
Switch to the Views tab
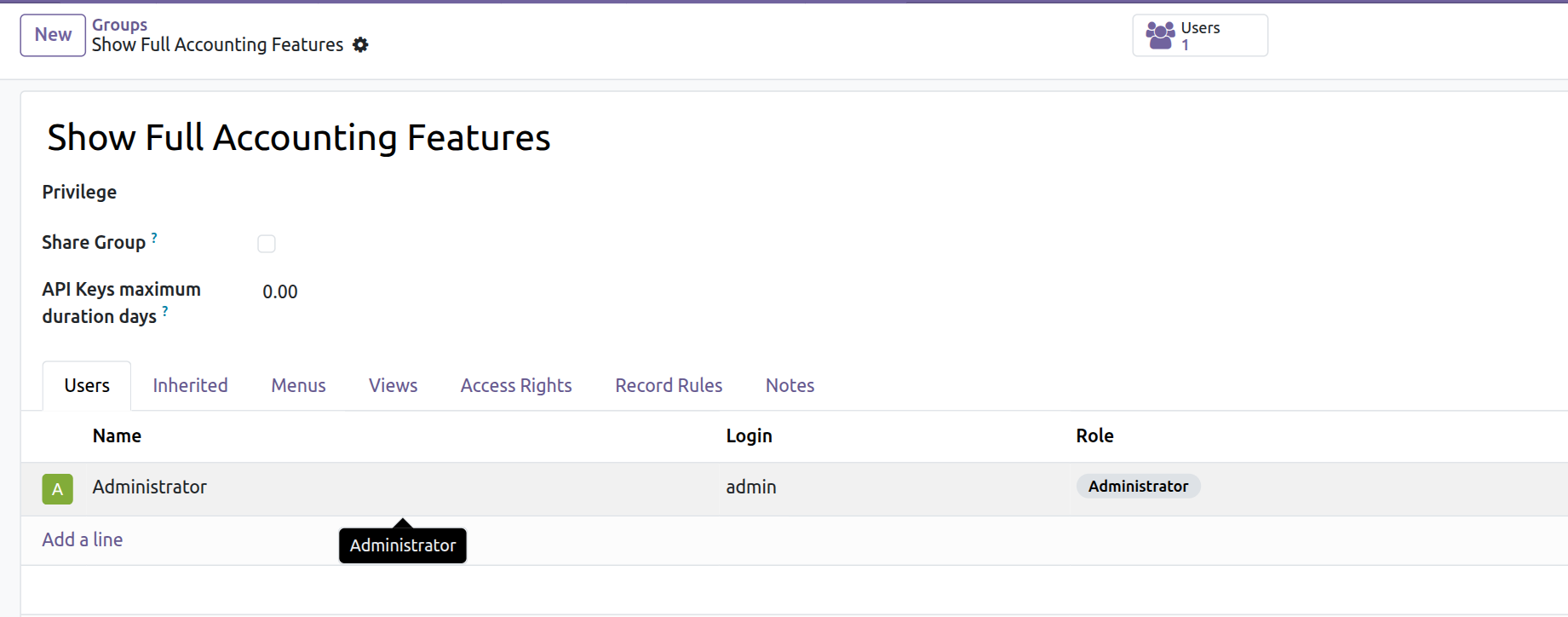point(393,386)
